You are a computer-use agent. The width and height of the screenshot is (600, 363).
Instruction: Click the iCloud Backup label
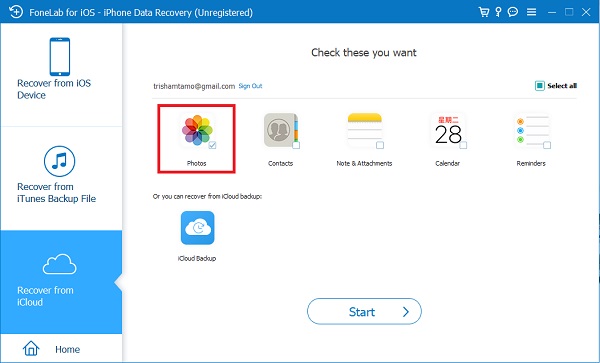(x=197, y=259)
